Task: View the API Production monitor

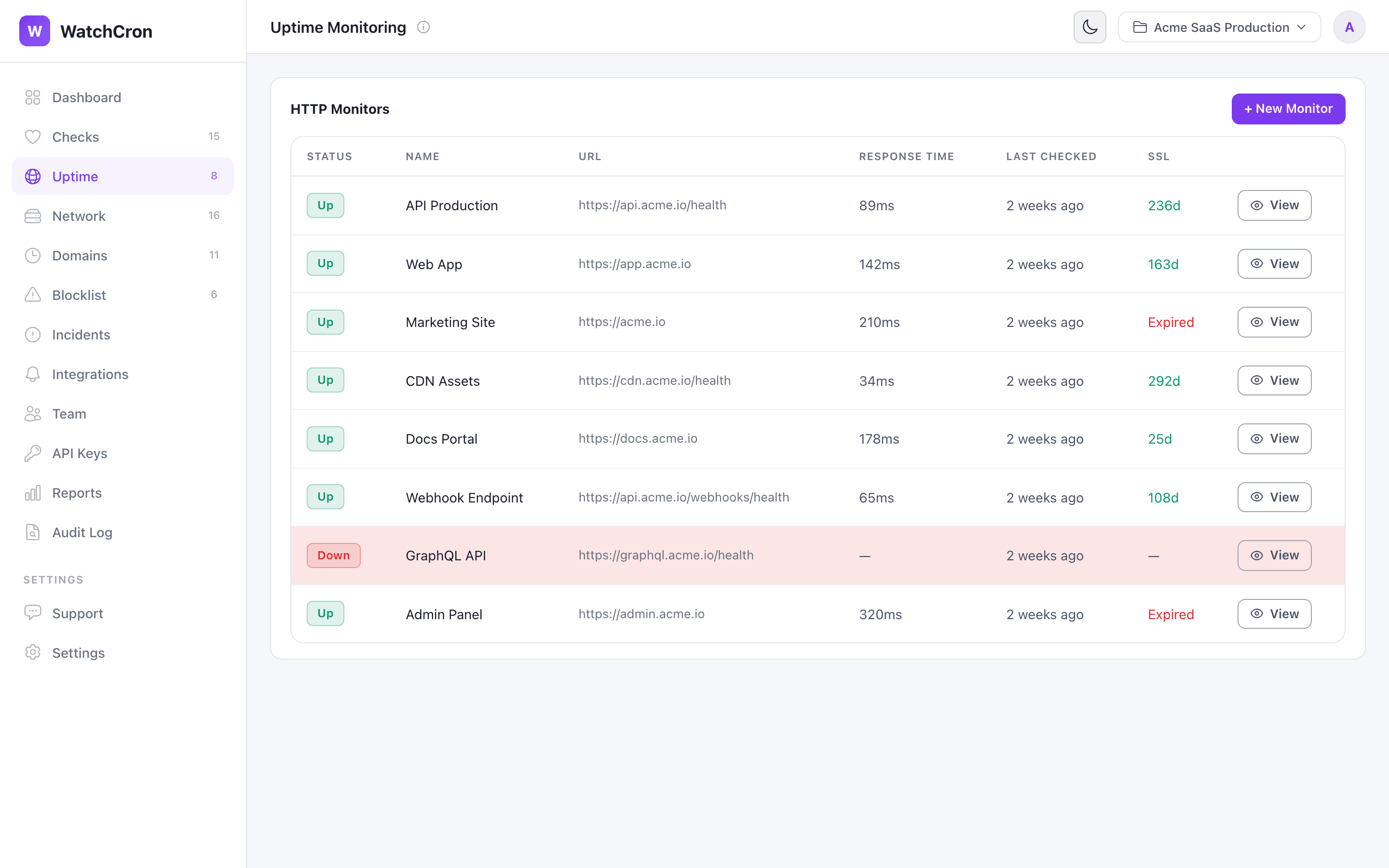Action: coord(1274,205)
